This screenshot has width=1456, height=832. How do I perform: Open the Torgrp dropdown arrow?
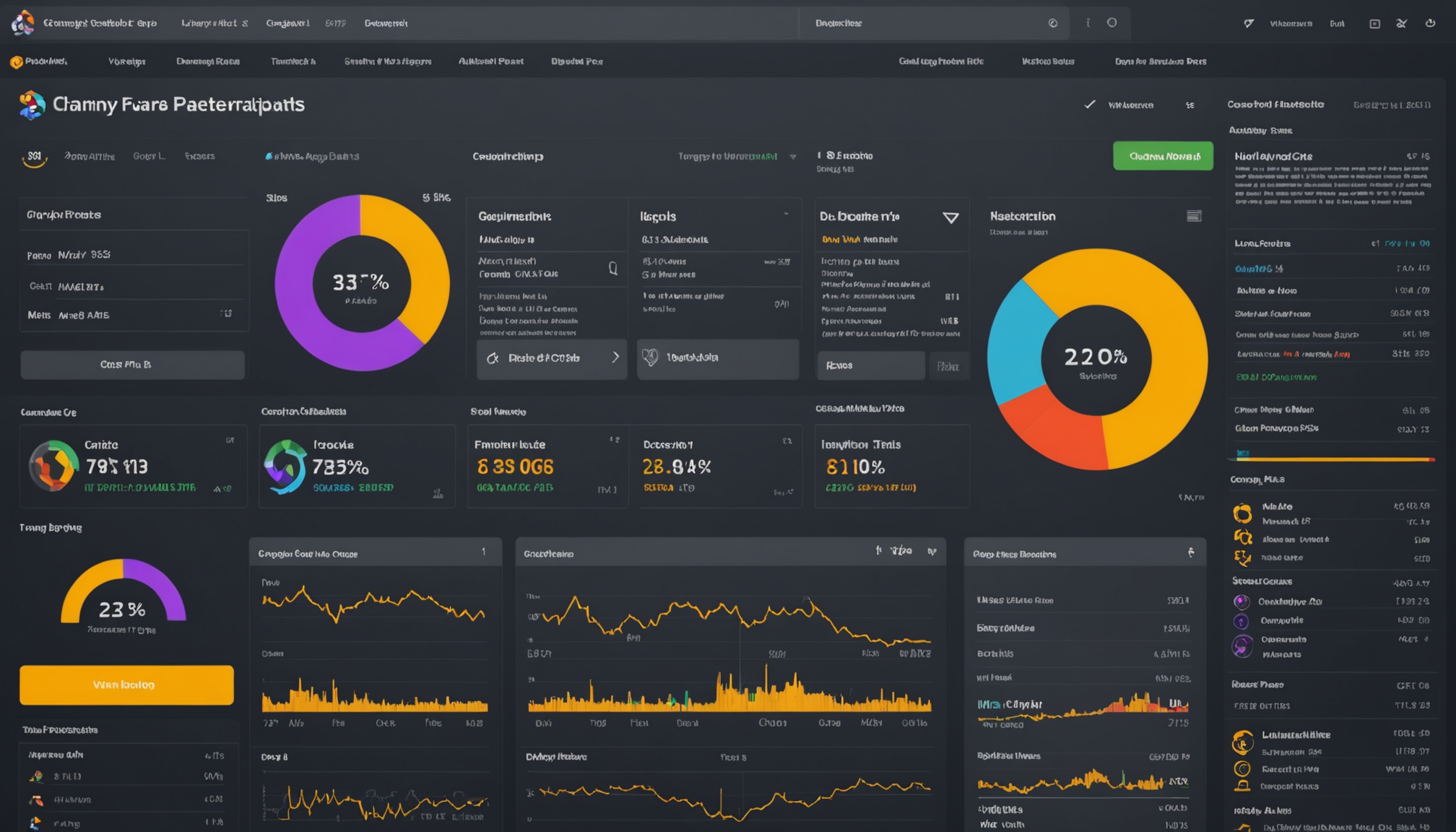tap(793, 157)
